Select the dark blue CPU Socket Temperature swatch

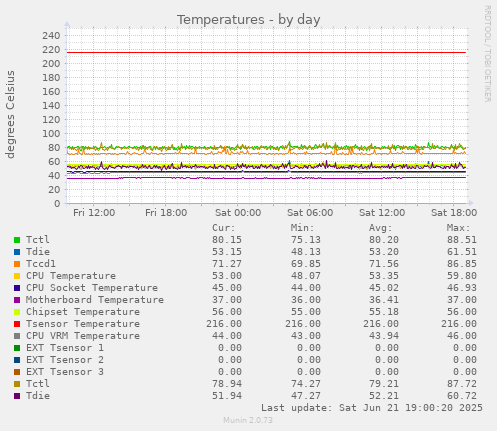(17, 288)
